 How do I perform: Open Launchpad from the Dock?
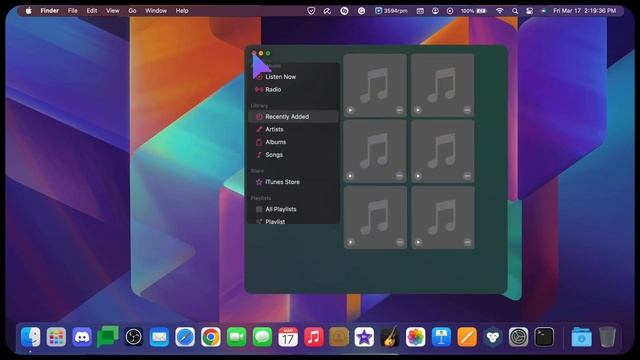coord(56,337)
